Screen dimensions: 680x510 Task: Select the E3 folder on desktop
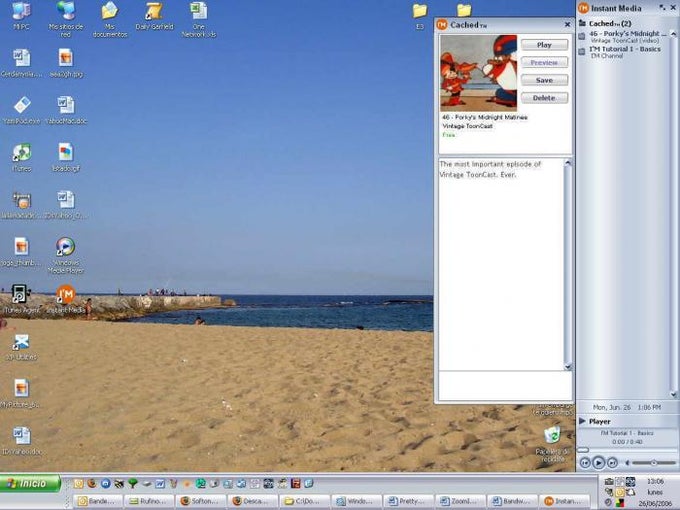click(419, 16)
